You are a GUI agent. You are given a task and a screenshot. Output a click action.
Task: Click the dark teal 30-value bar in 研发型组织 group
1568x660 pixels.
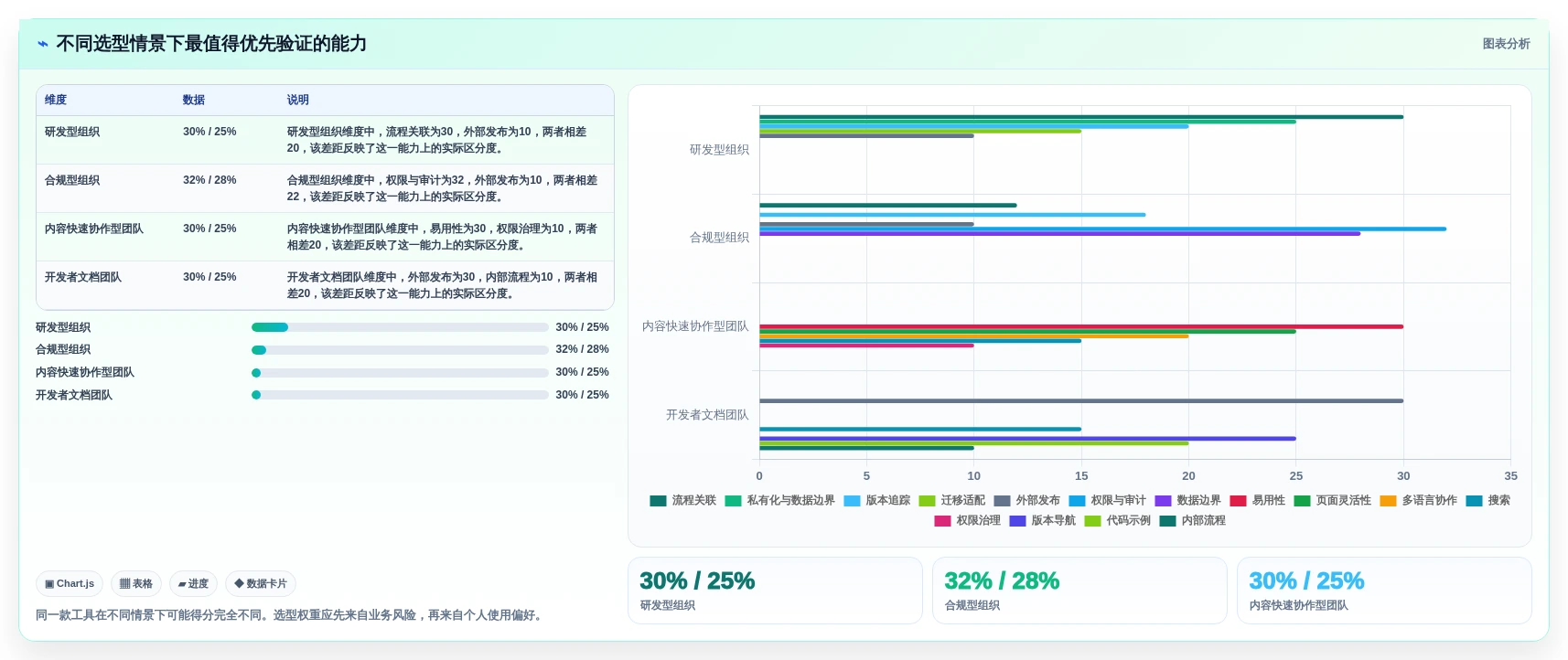coord(1081,117)
